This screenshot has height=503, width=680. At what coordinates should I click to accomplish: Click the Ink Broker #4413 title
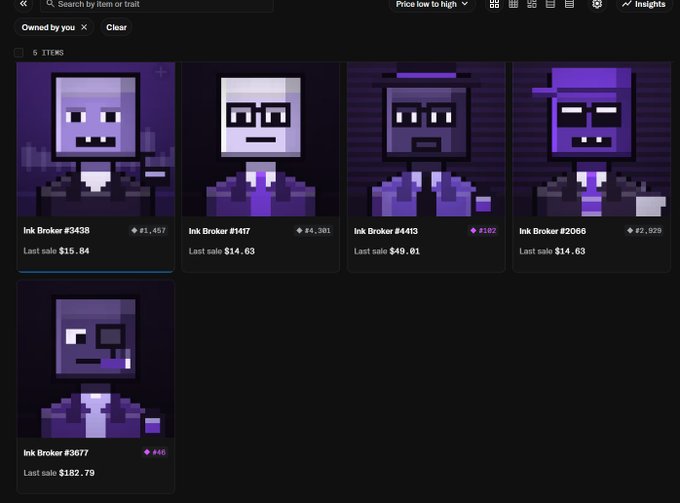click(x=386, y=231)
